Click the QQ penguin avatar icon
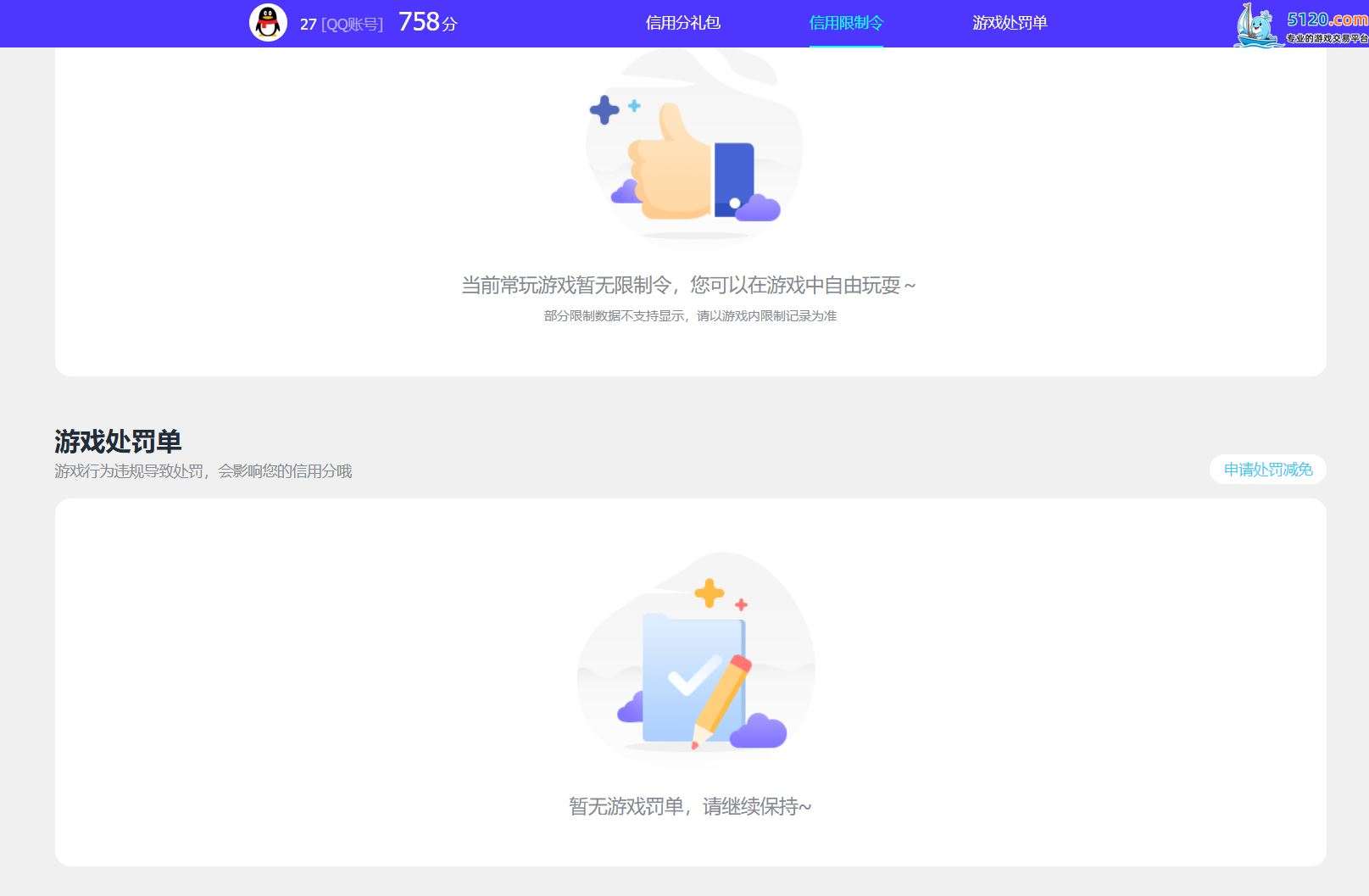Screen dimensions: 1369x896 tap(268, 23)
